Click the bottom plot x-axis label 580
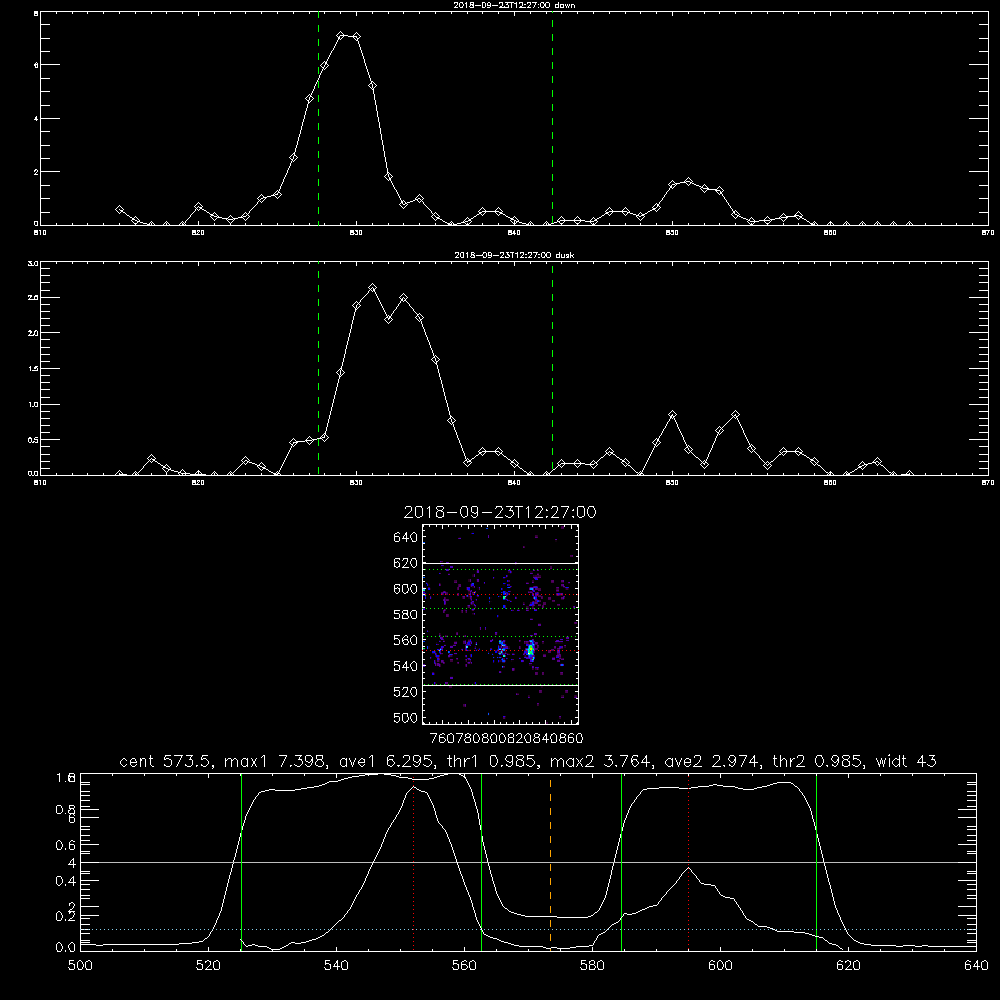 point(592,966)
